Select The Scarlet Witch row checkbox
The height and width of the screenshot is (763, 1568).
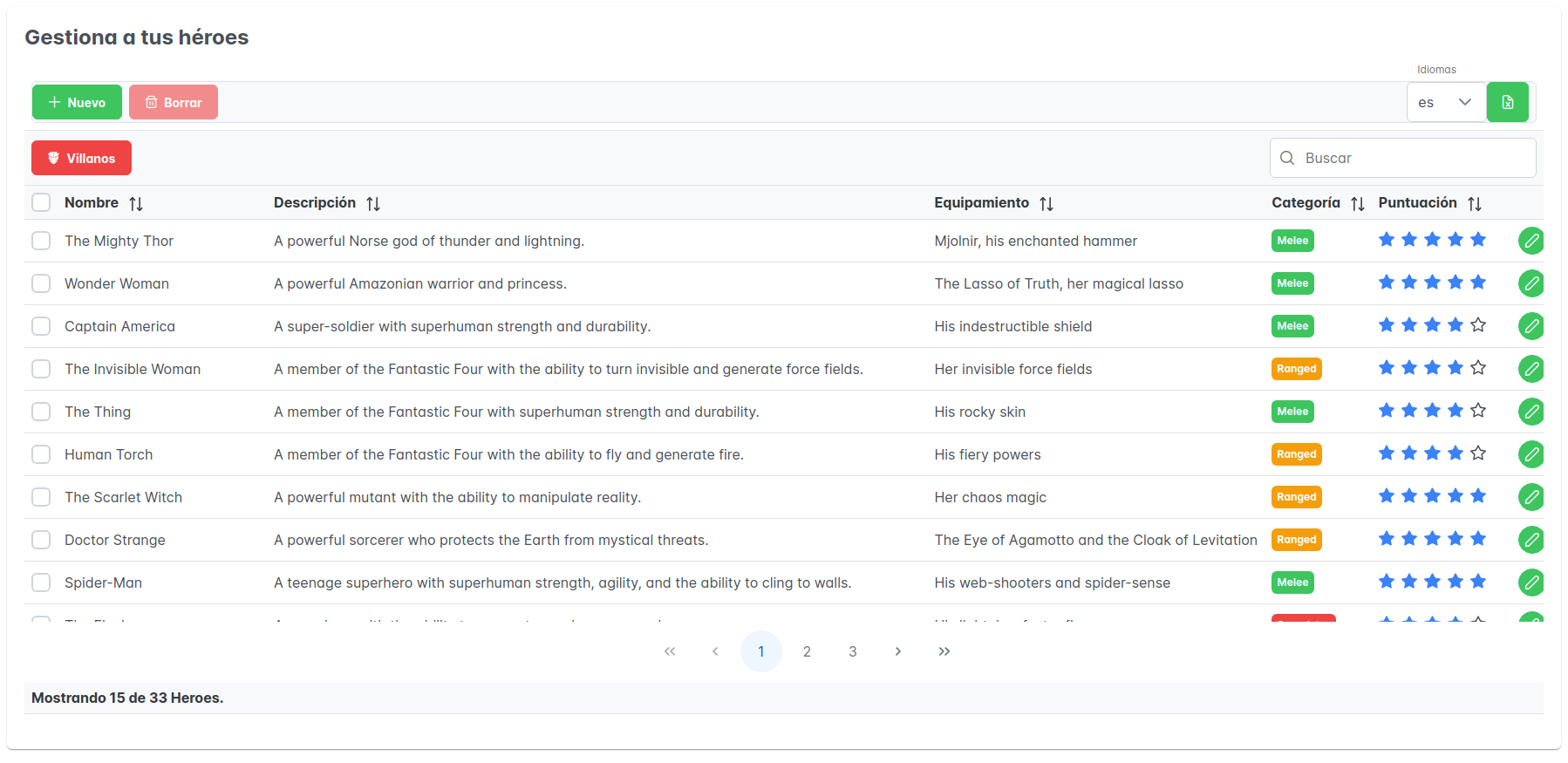[x=41, y=497]
